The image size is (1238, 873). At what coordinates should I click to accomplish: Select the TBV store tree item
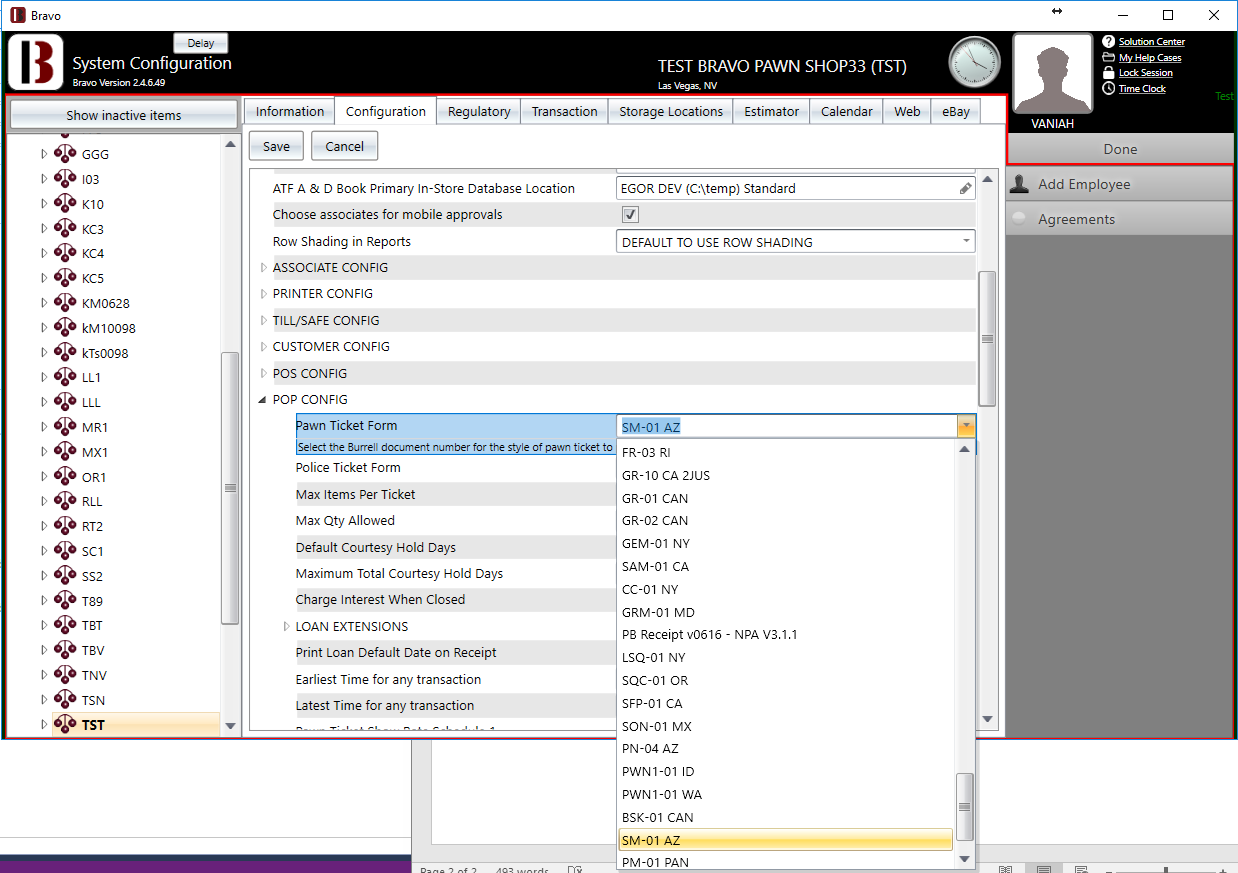(x=94, y=651)
